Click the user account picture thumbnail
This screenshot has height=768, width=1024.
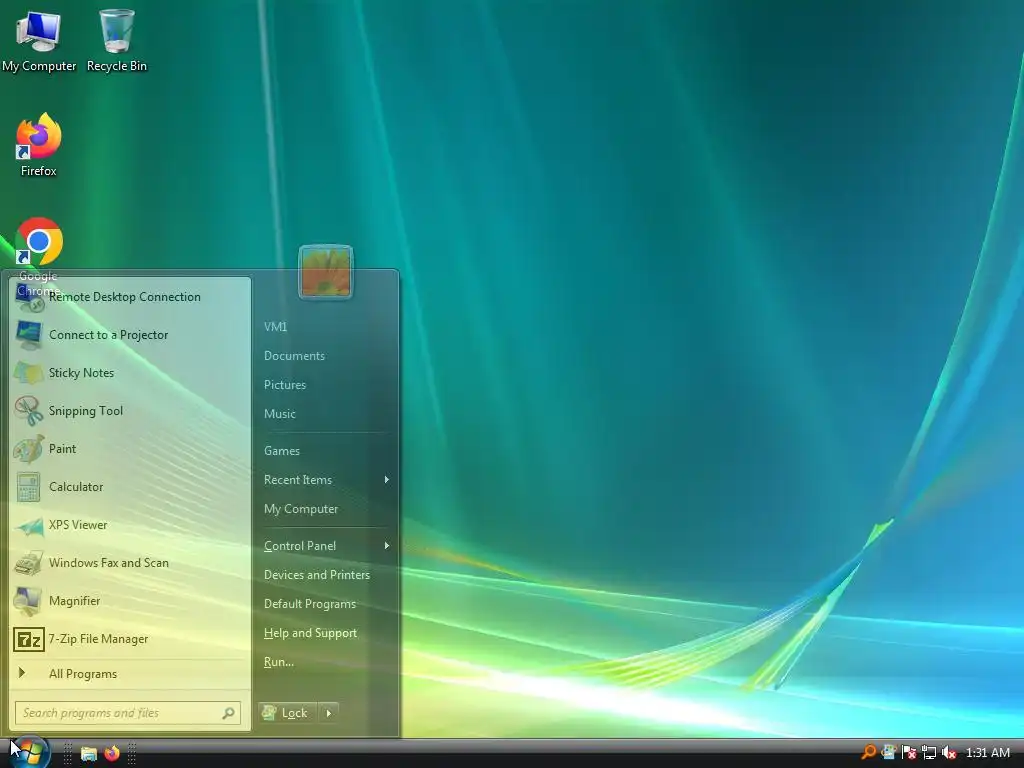325,272
